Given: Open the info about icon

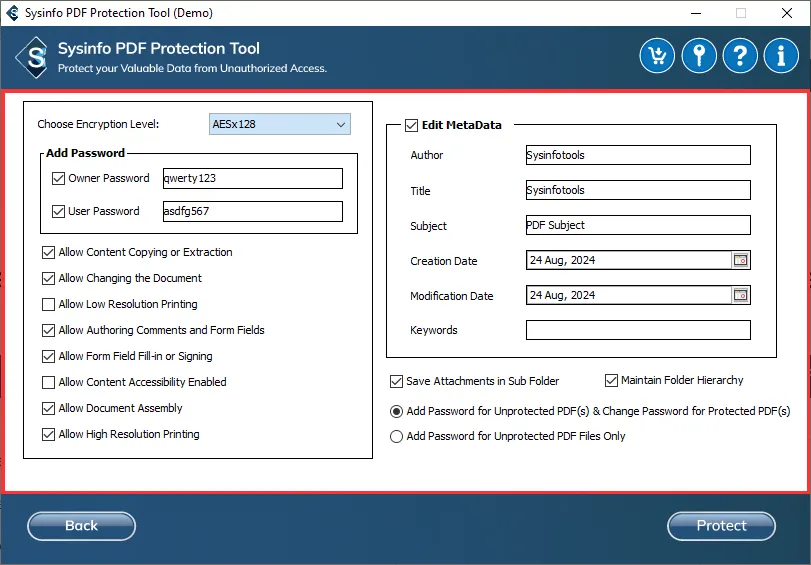Looking at the screenshot, I should pos(781,56).
